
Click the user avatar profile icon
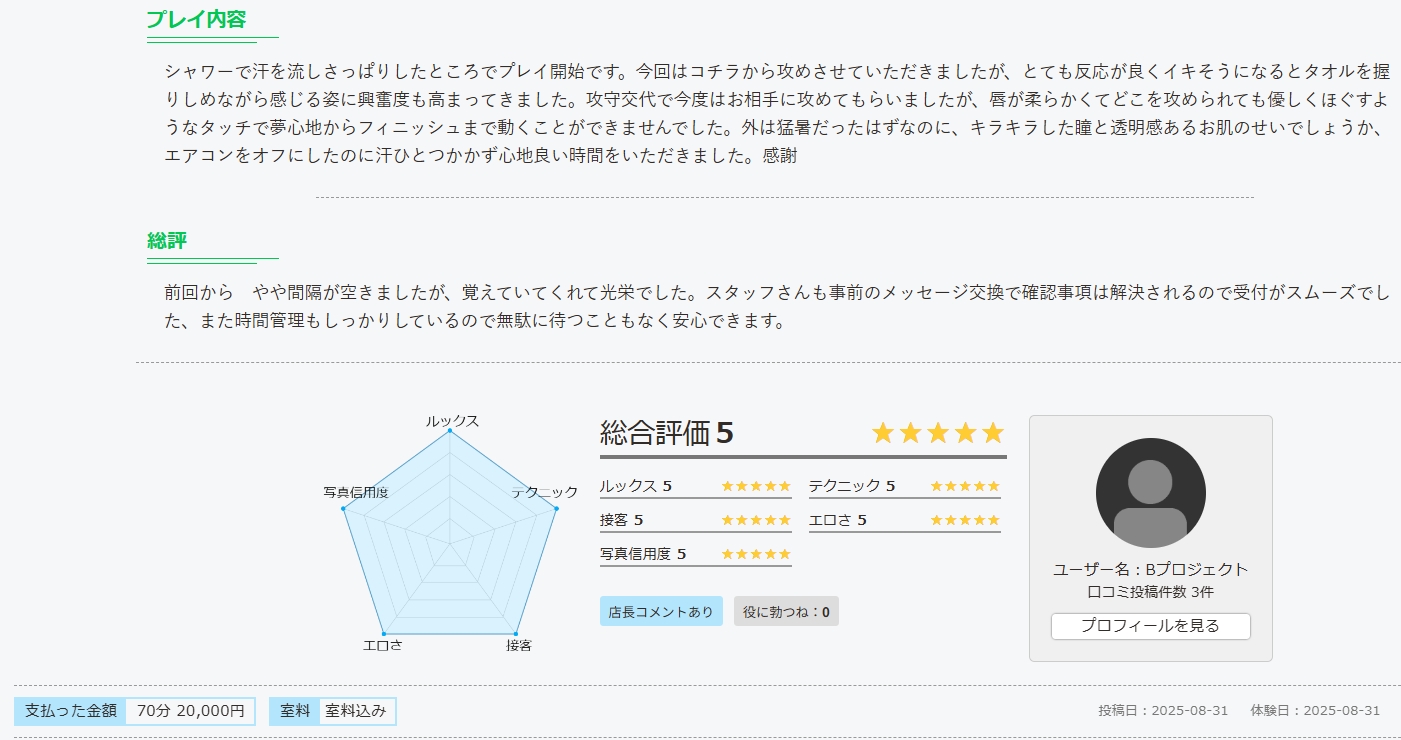coord(1150,492)
